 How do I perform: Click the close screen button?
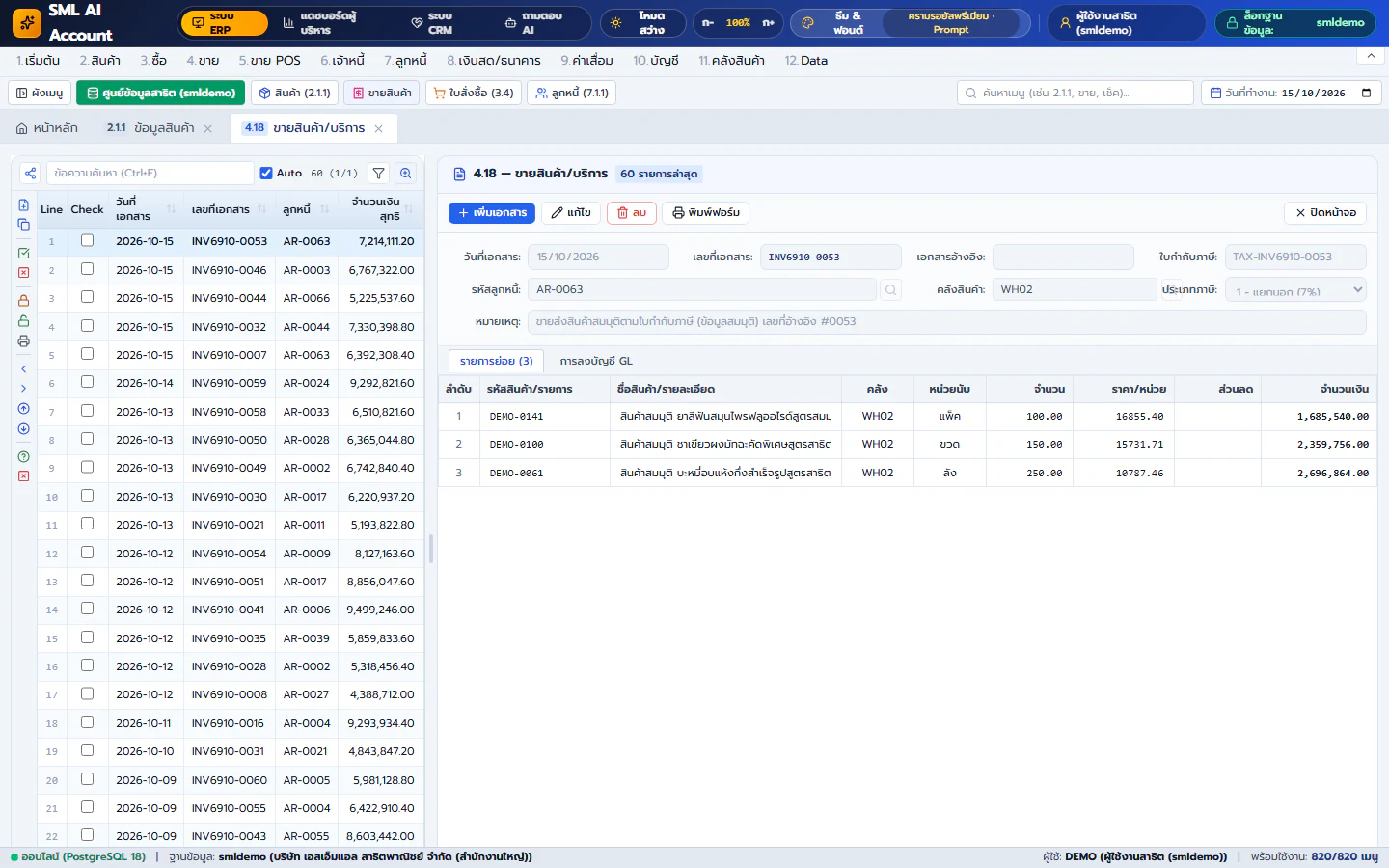click(1325, 212)
